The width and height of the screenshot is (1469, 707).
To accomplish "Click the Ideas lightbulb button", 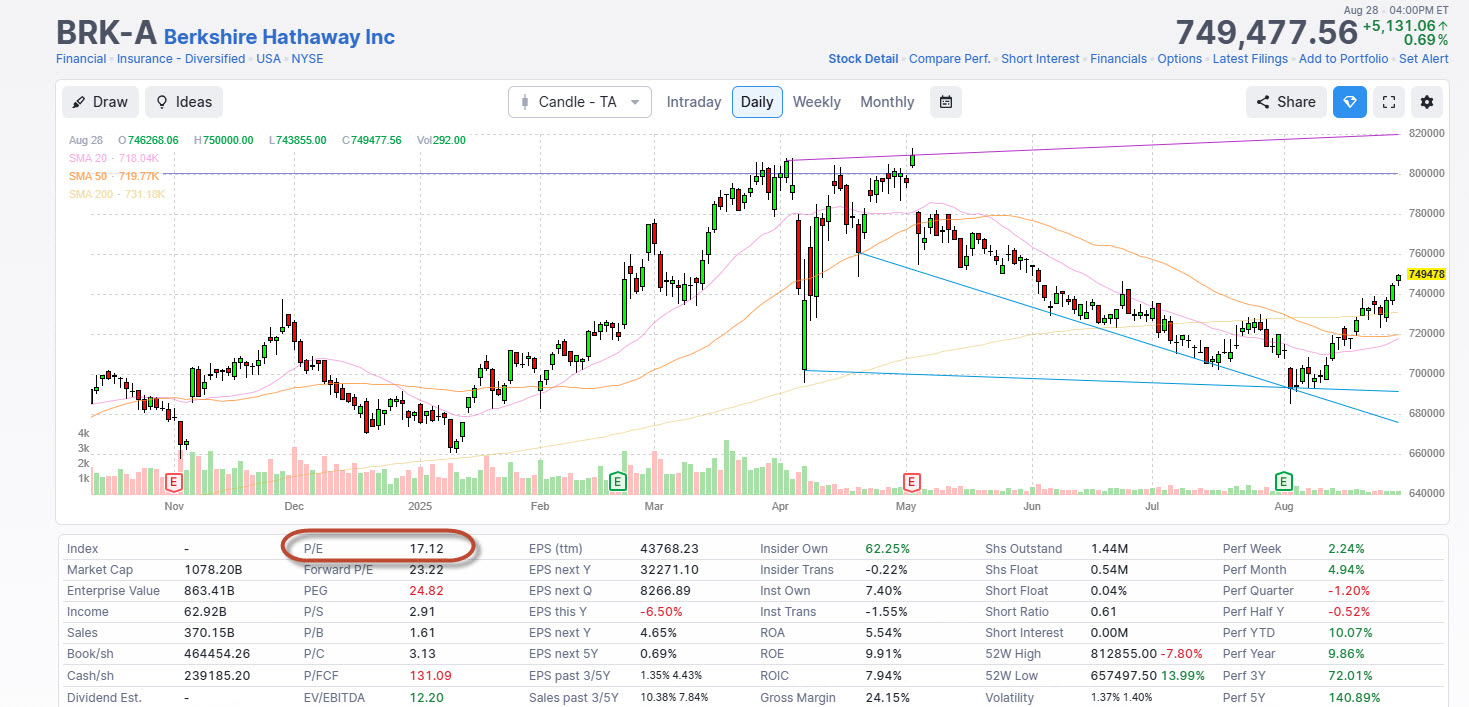I will [183, 102].
